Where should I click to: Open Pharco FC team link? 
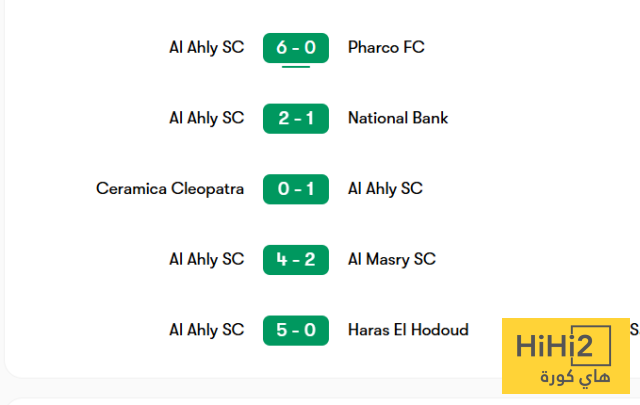[386, 47]
